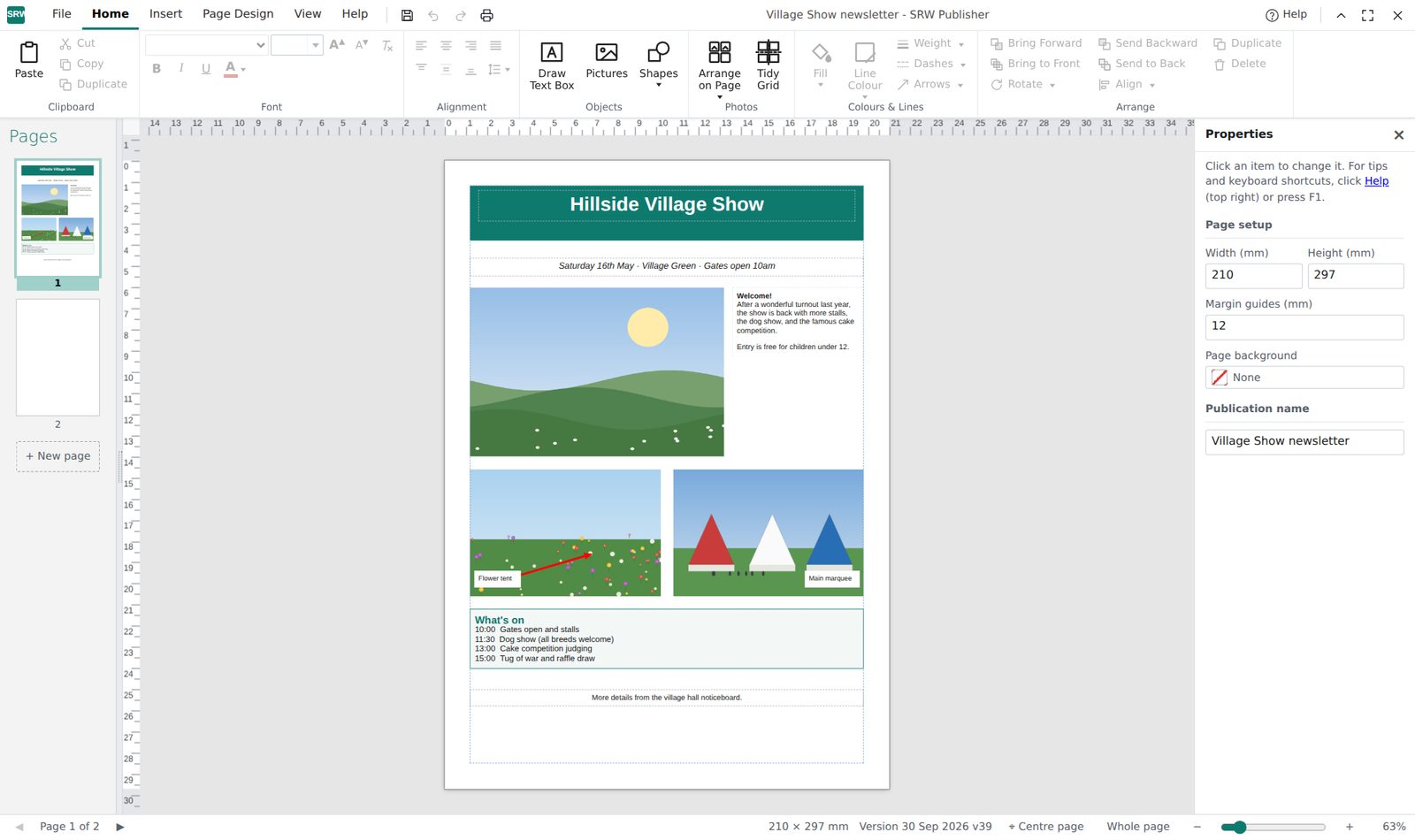Image resolution: width=1415 pixels, height=840 pixels.
Task: Click the Publication name field
Action: tap(1304, 441)
